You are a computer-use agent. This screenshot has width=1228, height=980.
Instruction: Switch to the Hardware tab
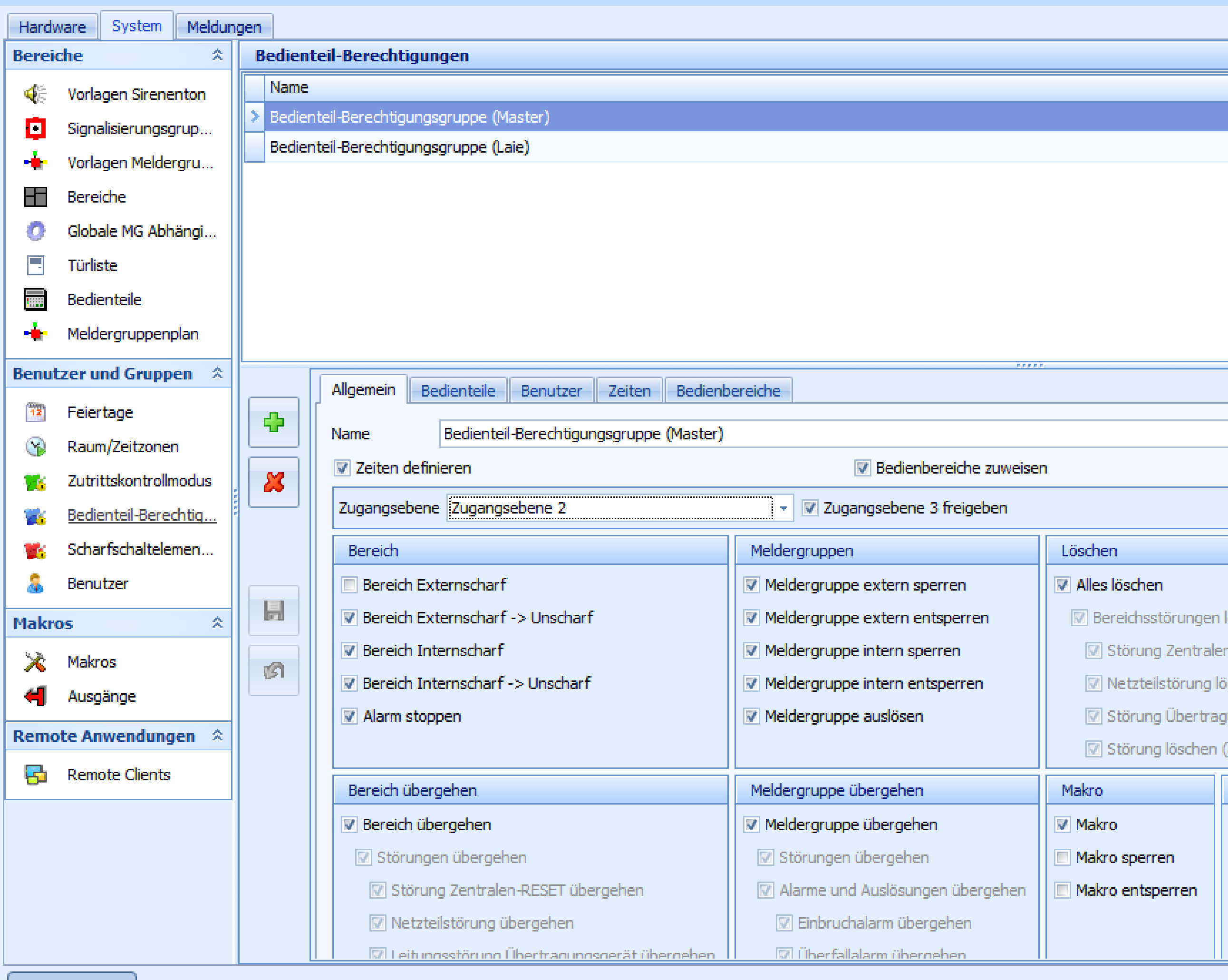coord(52,27)
